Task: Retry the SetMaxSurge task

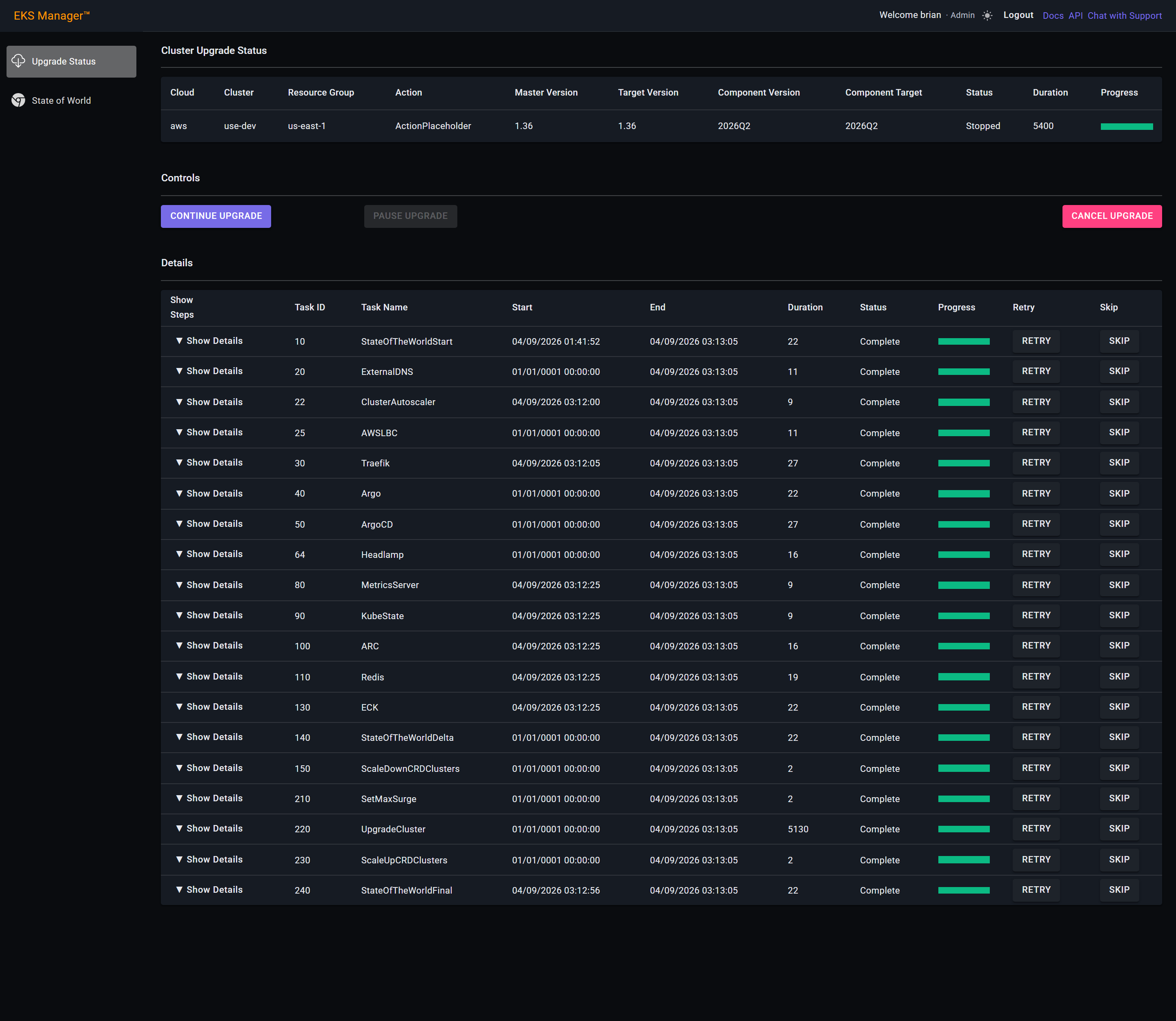Action: 1036,798
